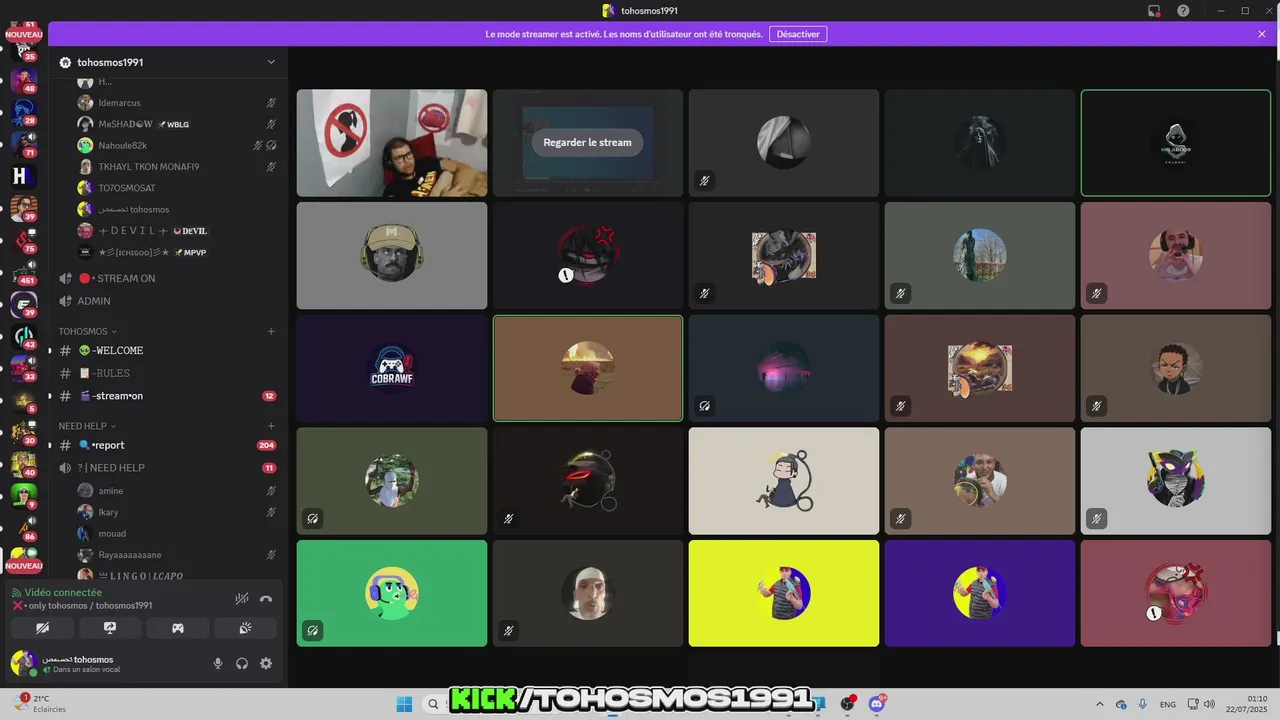Image resolution: width=1280 pixels, height=720 pixels.
Task: Select user Nahoule82k in voice list
Action: (177, 145)
